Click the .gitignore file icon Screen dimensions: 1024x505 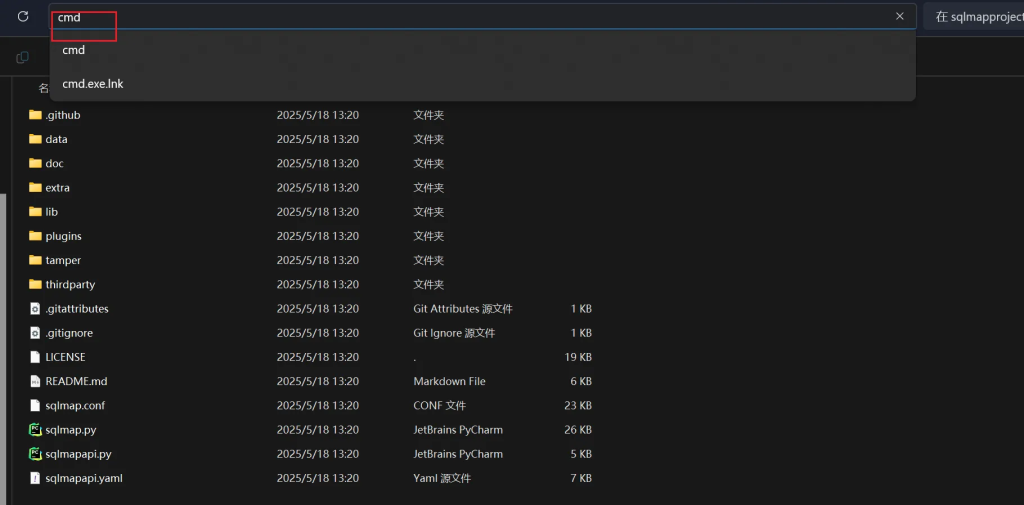[x=35, y=333]
